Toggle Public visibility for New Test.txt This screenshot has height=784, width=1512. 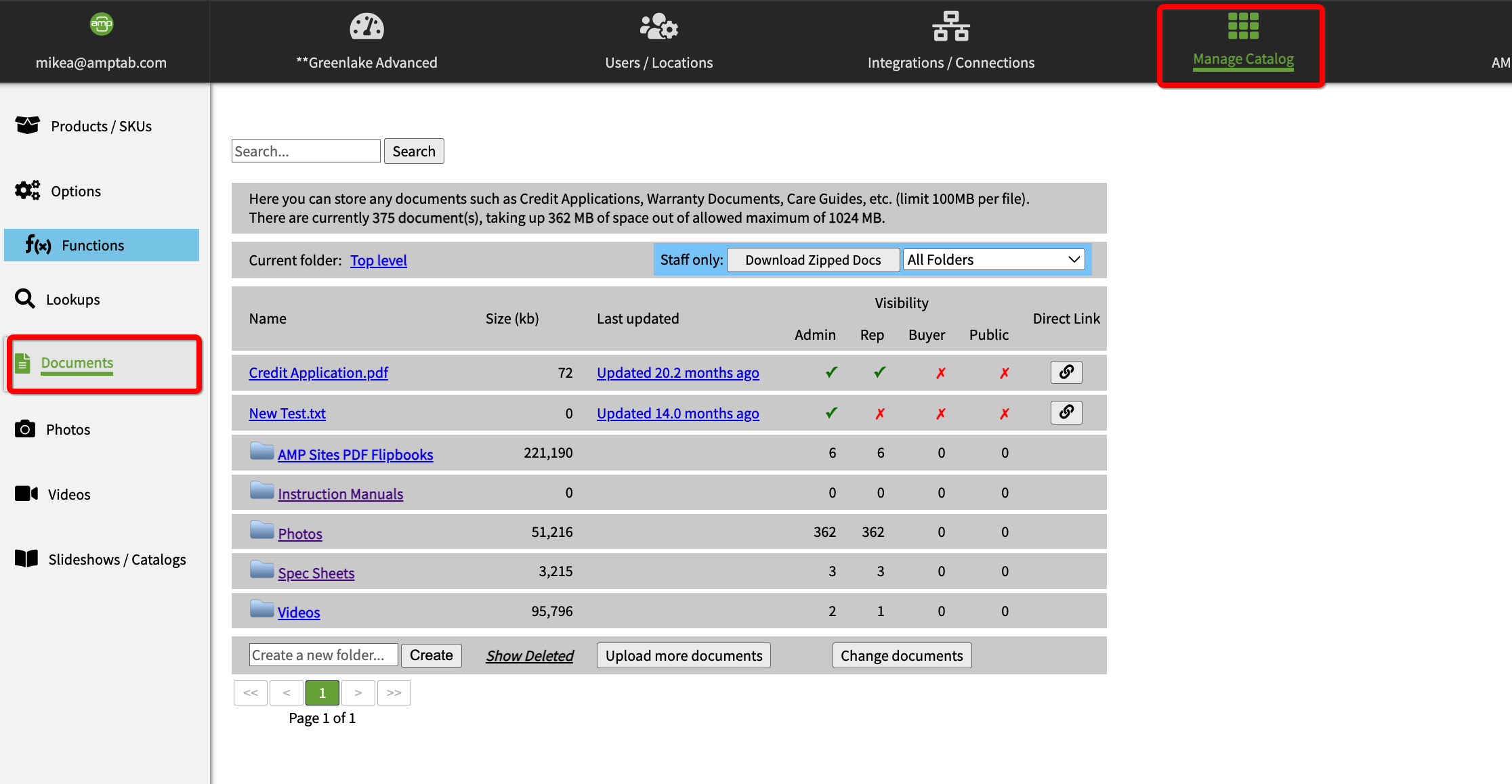pos(1005,414)
